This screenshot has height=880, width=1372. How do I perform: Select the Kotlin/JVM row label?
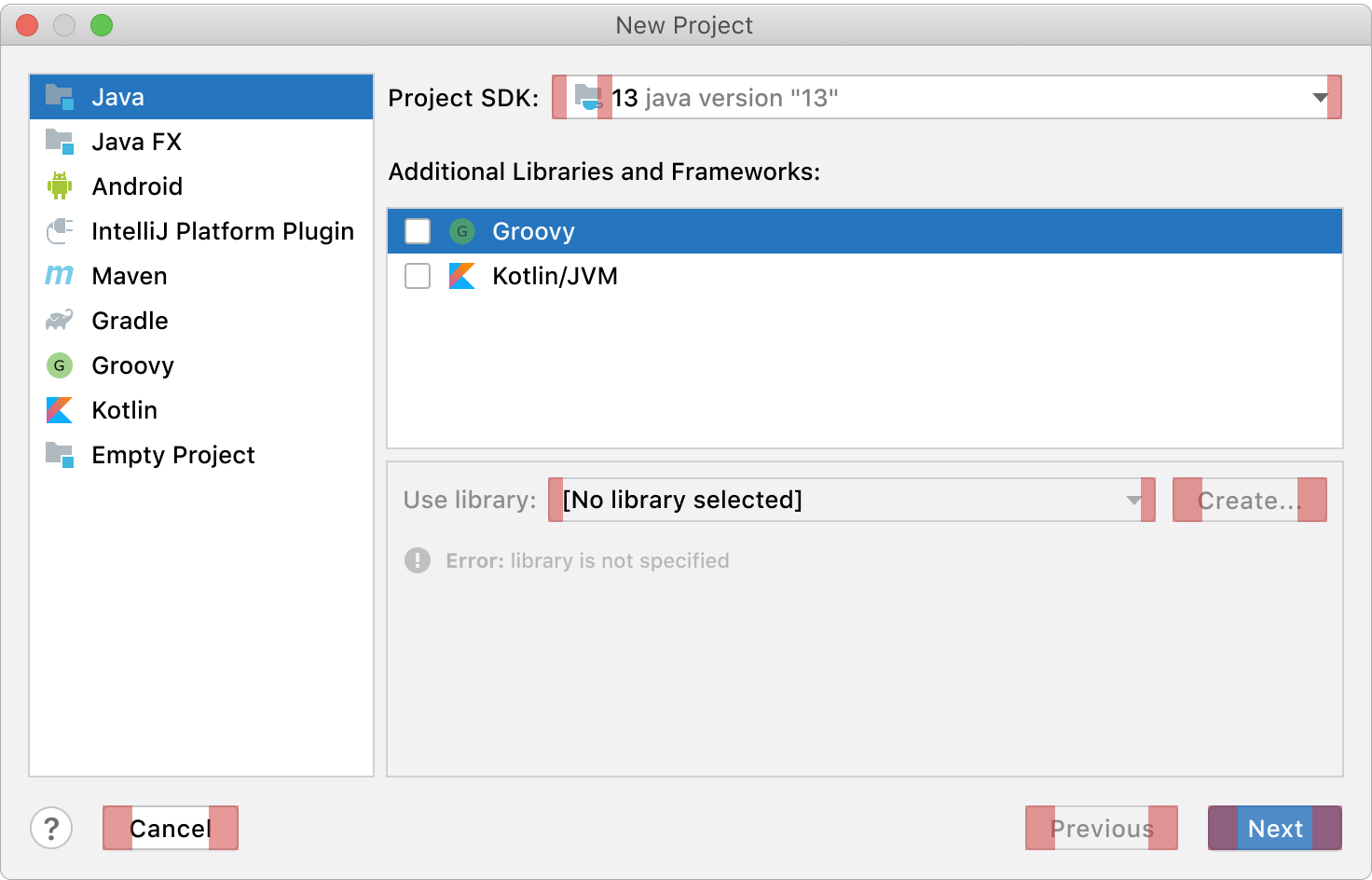click(555, 276)
